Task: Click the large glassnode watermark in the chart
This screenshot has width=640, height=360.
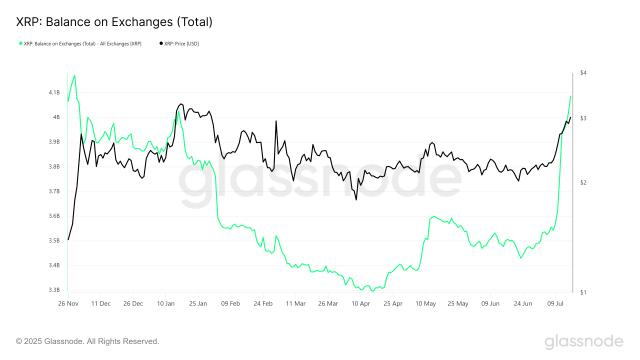Action: click(x=320, y=181)
